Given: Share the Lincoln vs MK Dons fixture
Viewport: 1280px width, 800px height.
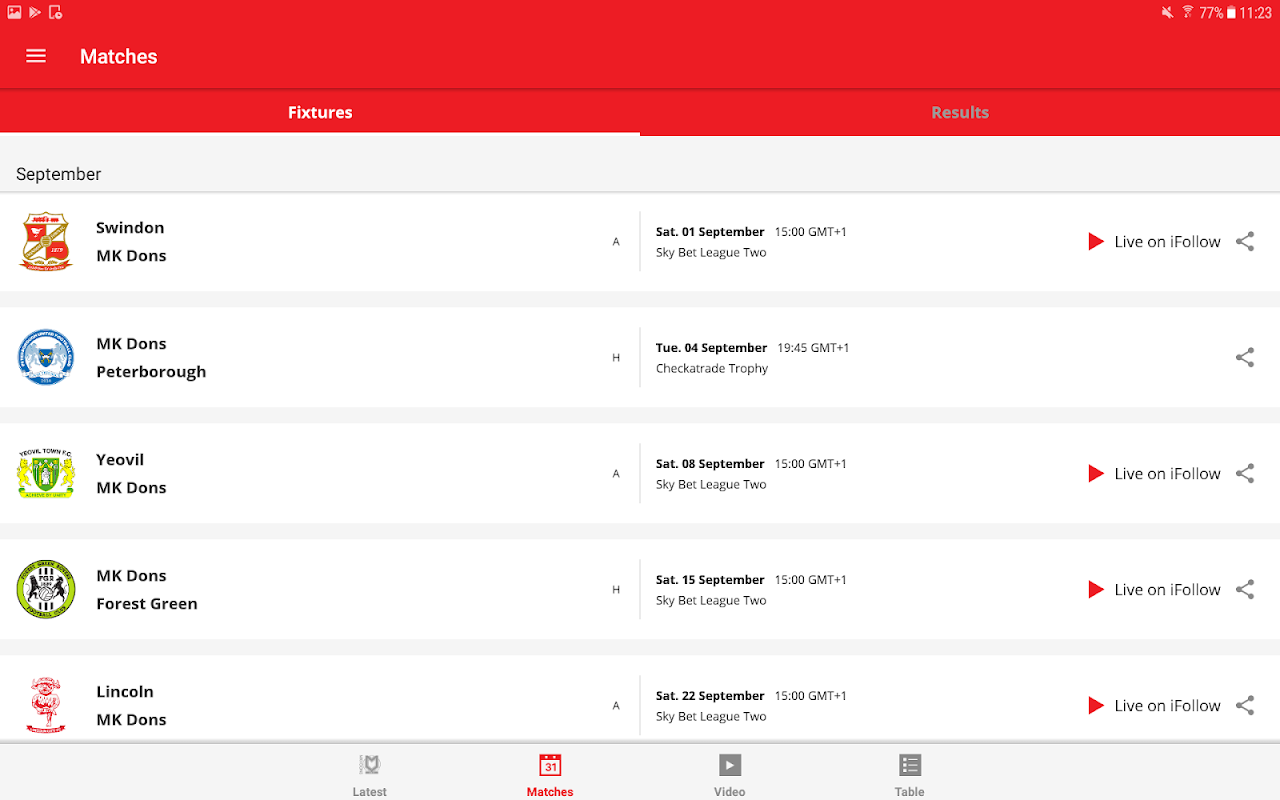Looking at the screenshot, I should (x=1245, y=705).
